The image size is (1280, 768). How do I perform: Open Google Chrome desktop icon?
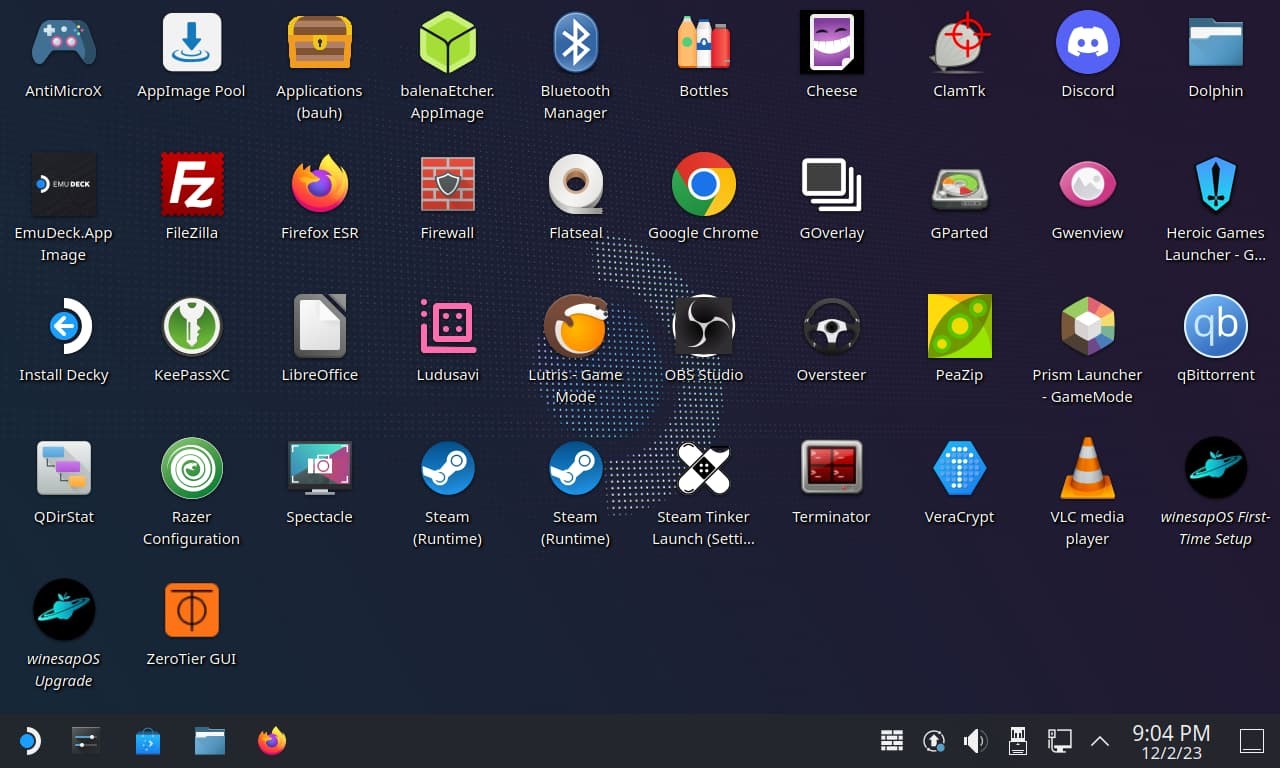point(704,185)
